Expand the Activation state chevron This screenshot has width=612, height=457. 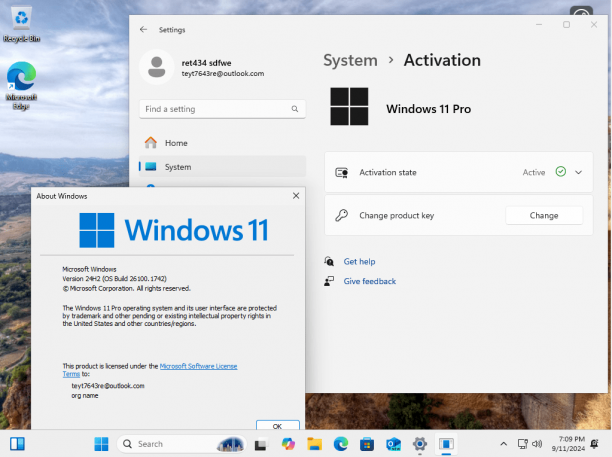[x=578, y=172]
